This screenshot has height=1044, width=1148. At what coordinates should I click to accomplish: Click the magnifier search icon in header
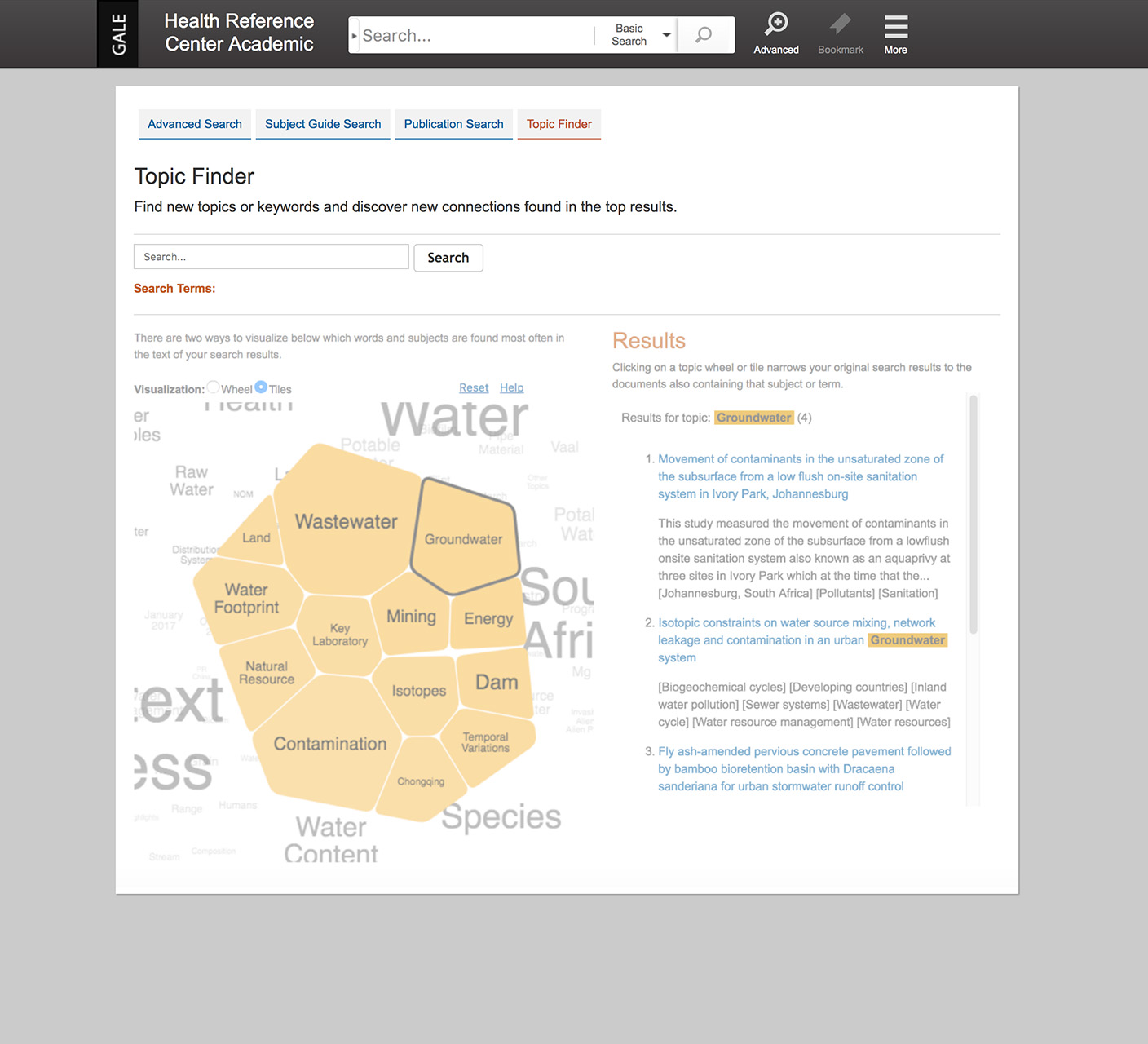point(704,35)
